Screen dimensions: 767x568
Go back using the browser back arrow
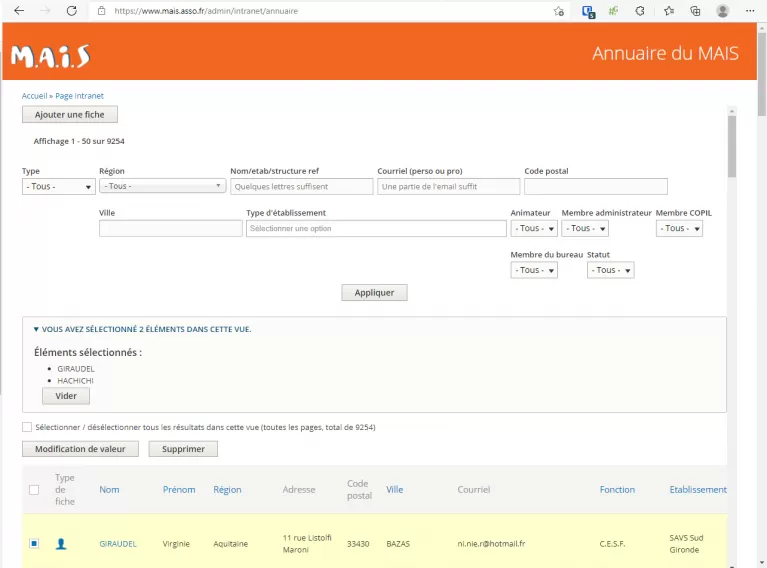[19, 11]
